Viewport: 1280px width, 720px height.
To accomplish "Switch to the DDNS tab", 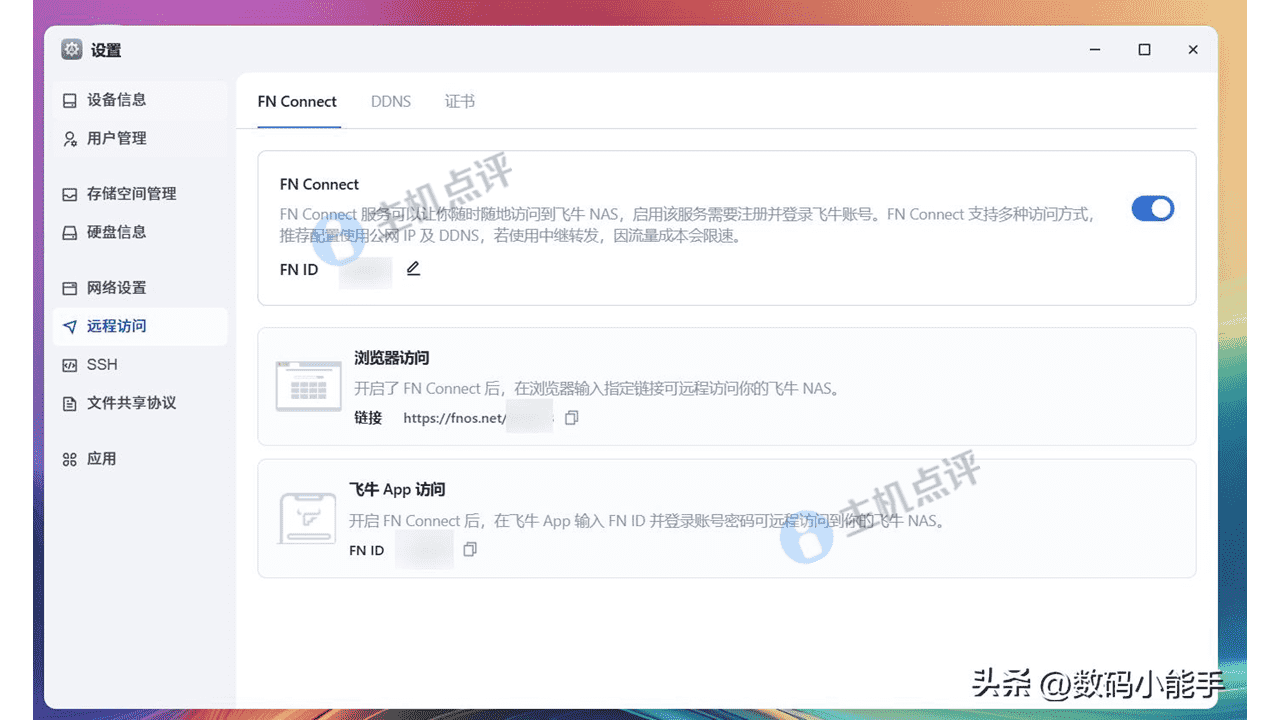I will pyautogui.click(x=390, y=102).
